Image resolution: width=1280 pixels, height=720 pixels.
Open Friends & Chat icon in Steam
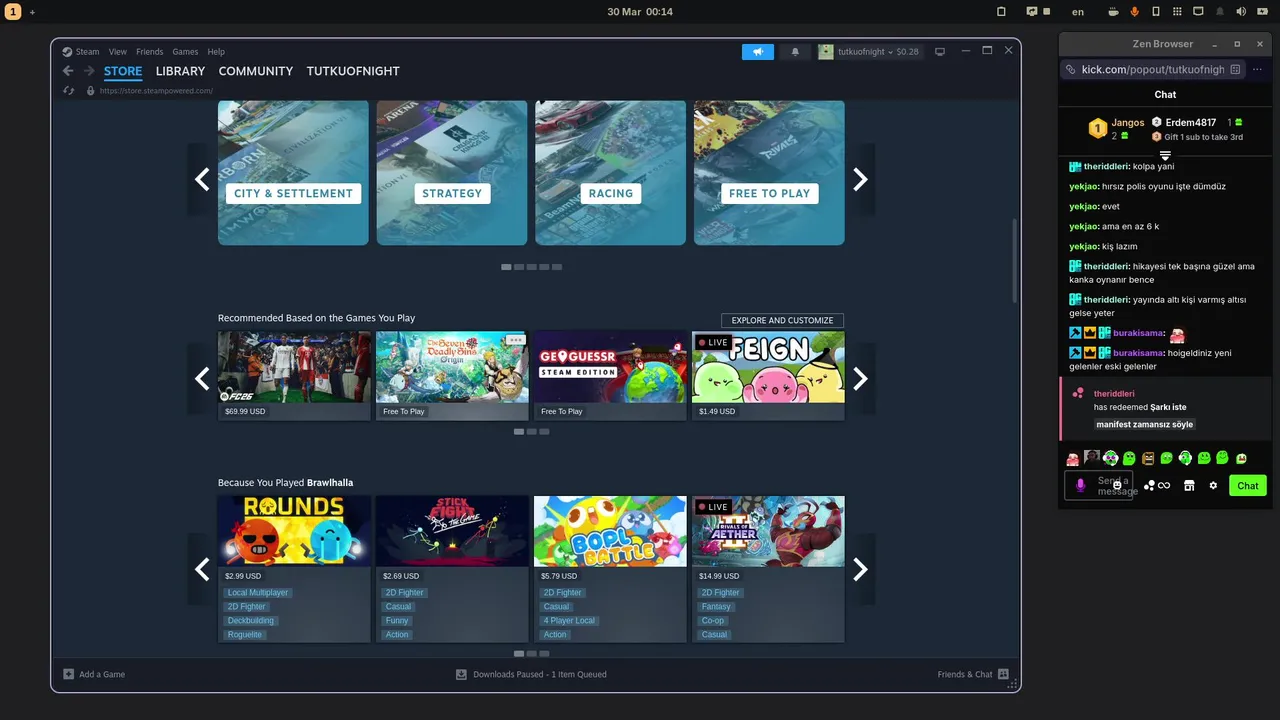click(x=1003, y=674)
